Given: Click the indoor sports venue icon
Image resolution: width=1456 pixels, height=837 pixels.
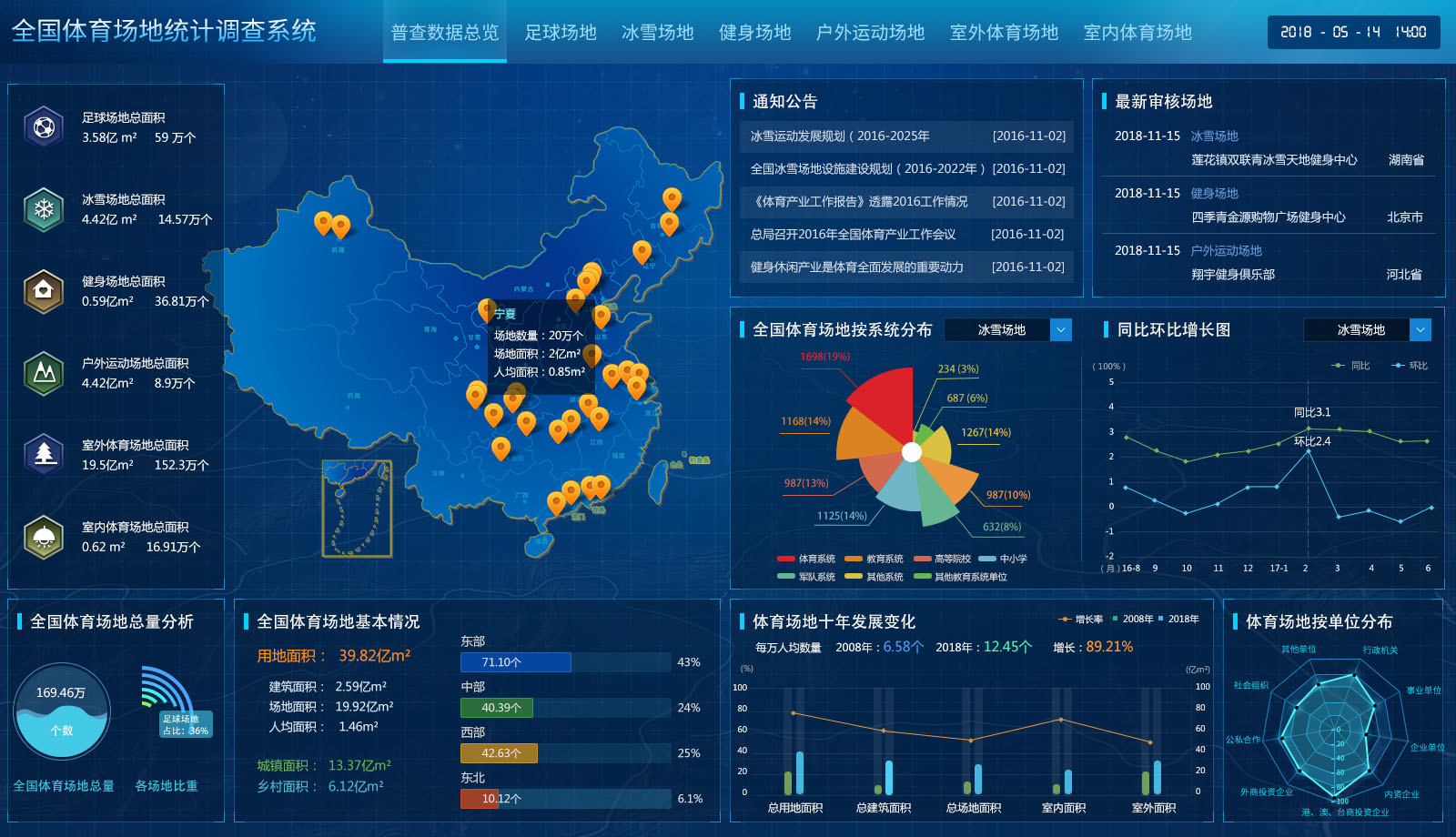Looking at the screenshot, I should (x=42, y=536).
